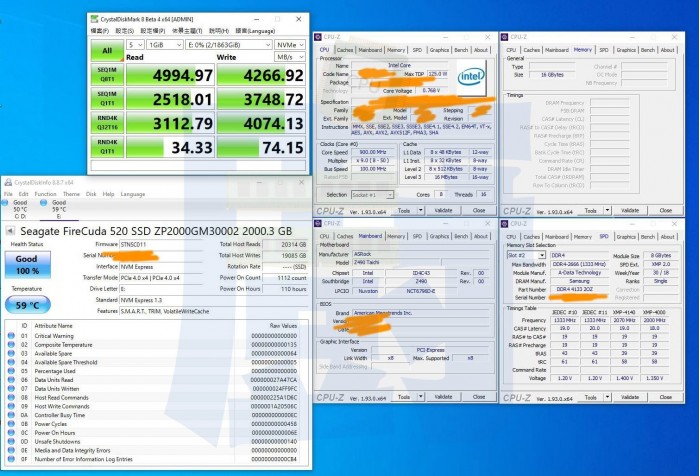Click the Good 100% health status badge
This screenshot has height=476, width=700.
coord(26,262)
